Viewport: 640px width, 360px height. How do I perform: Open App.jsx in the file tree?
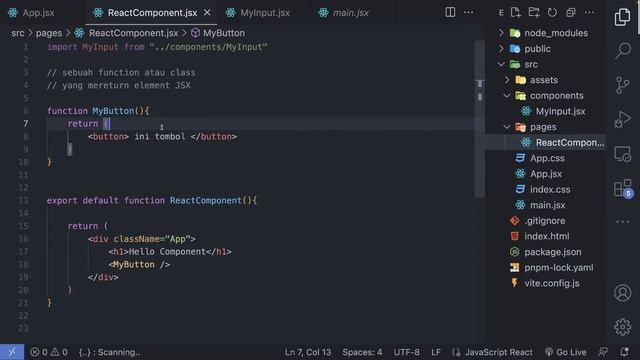pyautogui.click(x=545, y=174)
